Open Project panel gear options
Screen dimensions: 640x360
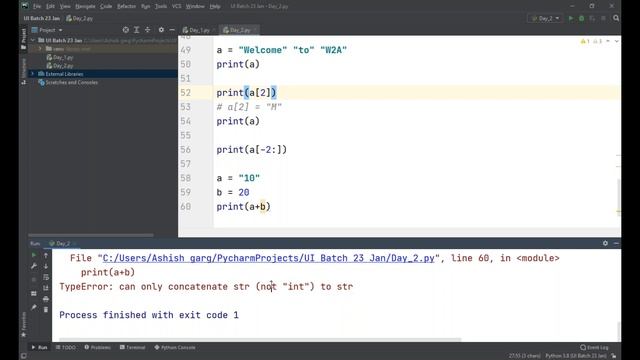[161, 30]
